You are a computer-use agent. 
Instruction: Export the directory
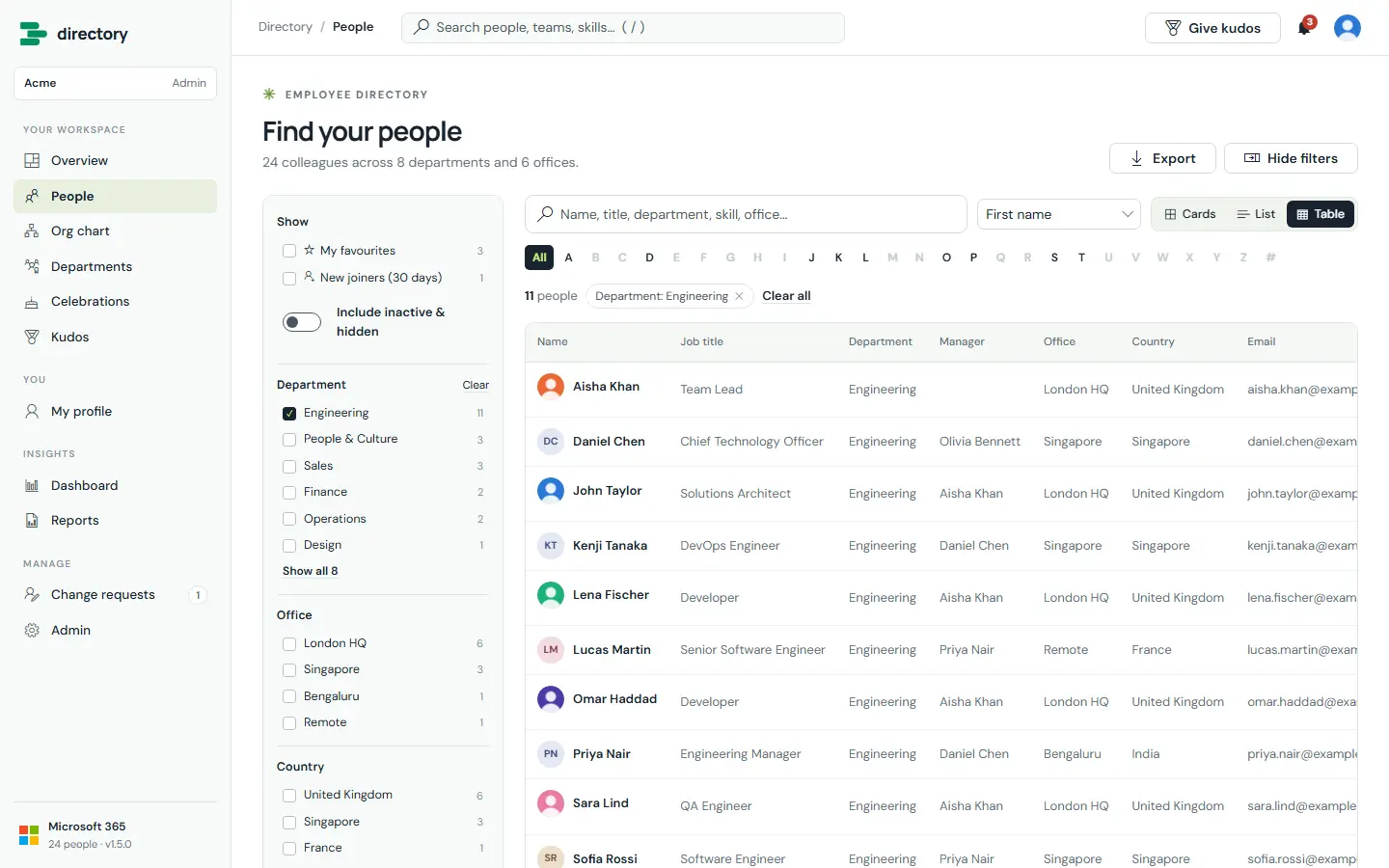(x=1162, y=158)
